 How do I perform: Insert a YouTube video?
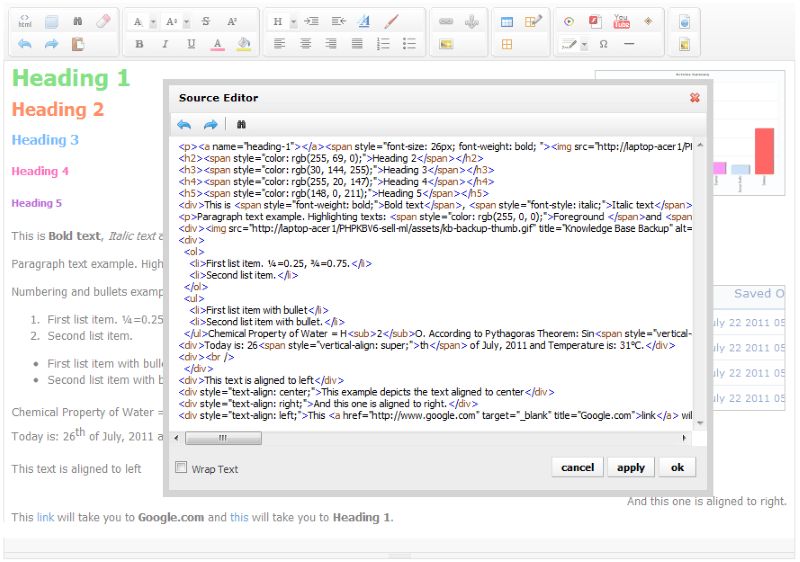pyautogui.click(x=621, y=21)
